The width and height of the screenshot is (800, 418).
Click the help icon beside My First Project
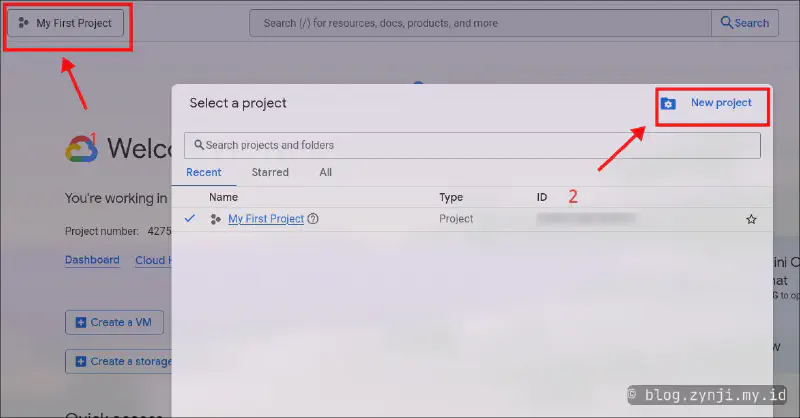tap(313, 219)
